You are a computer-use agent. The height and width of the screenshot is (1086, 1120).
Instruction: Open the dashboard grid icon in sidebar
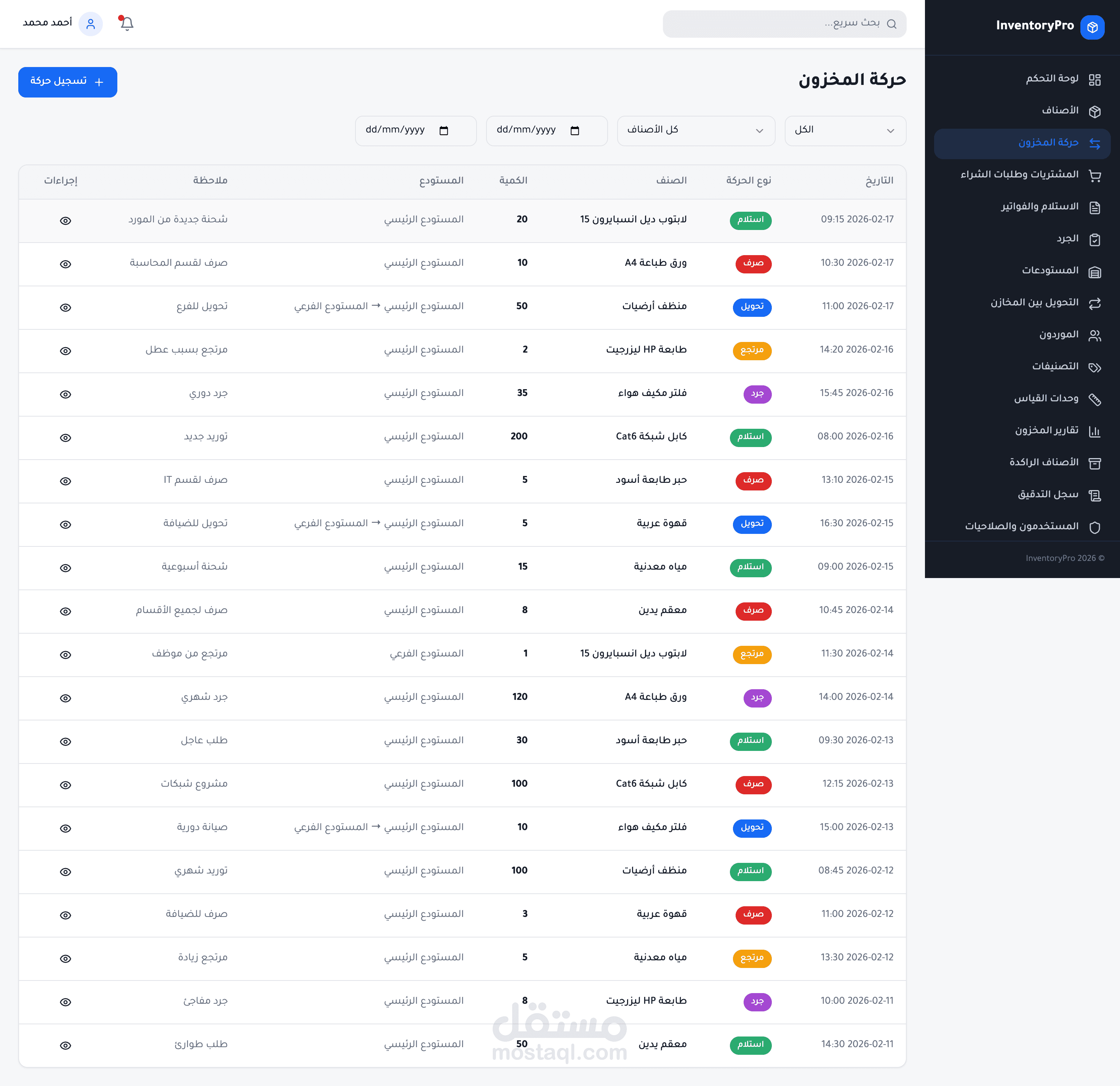coord(1094,80)
